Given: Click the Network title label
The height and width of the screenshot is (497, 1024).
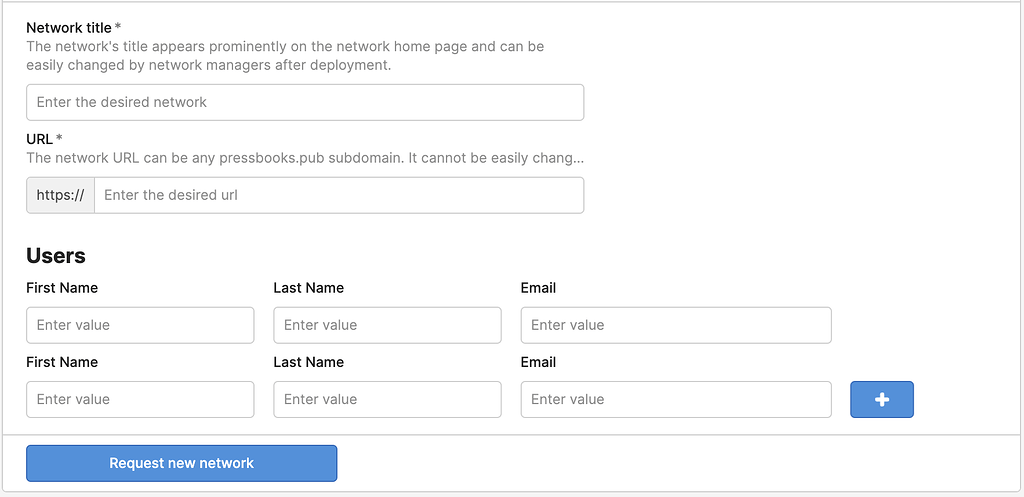Looking at the screenshot, I should [74, 27].
